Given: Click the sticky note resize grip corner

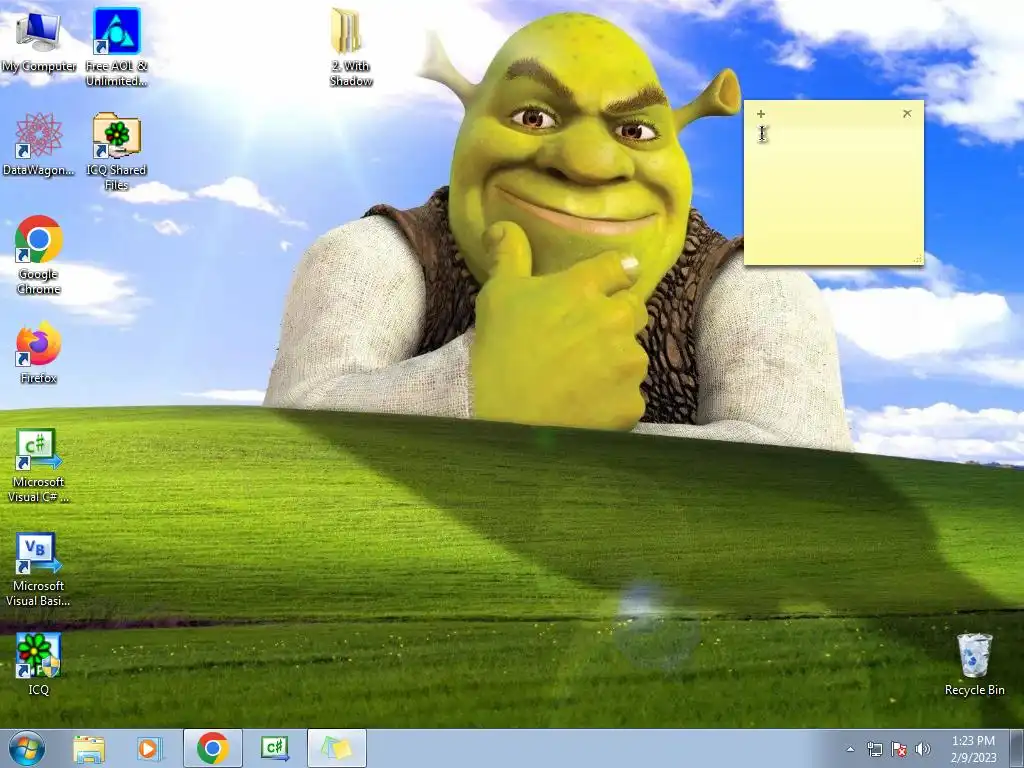Looking at the screenshot, I should pyautogui.click(x=918, y=259).
